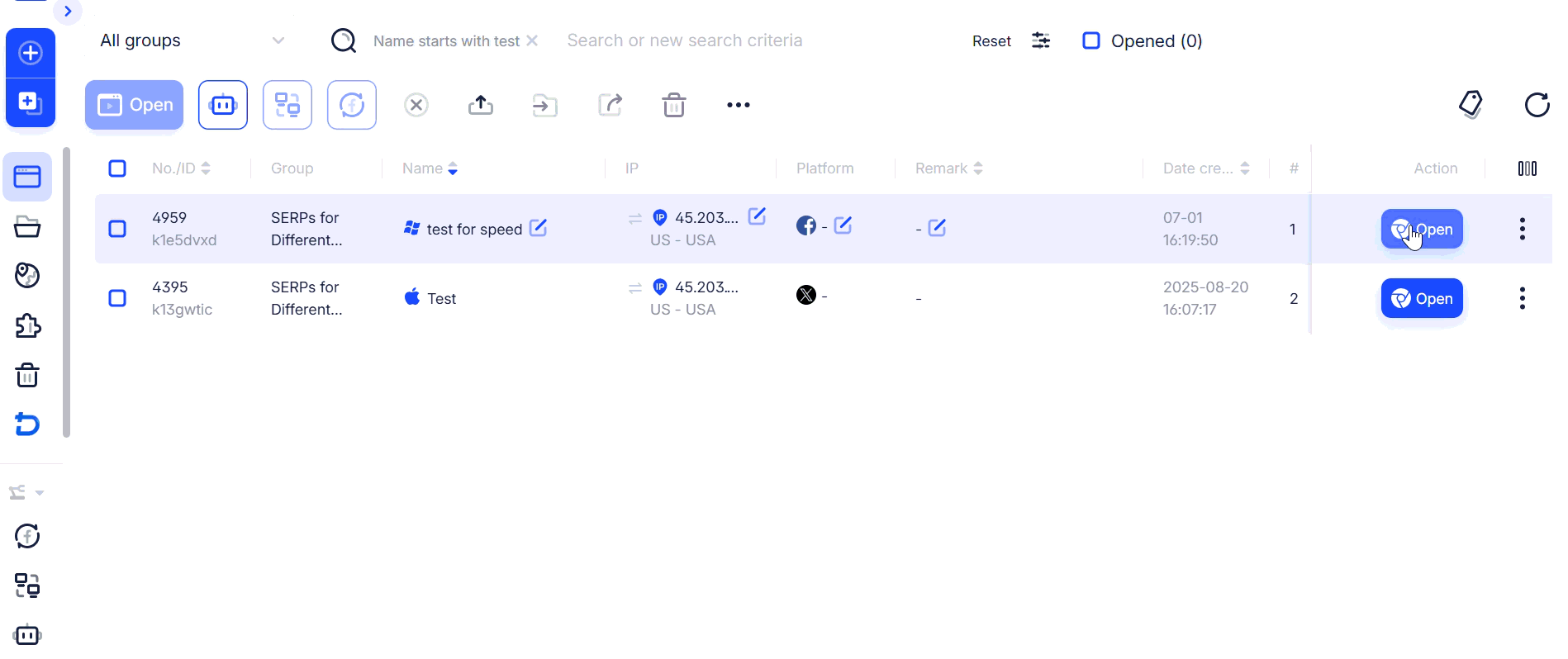Open the groups folder sidebar icon
This screenshot has height=659, width=1568.
pos(27,226)
